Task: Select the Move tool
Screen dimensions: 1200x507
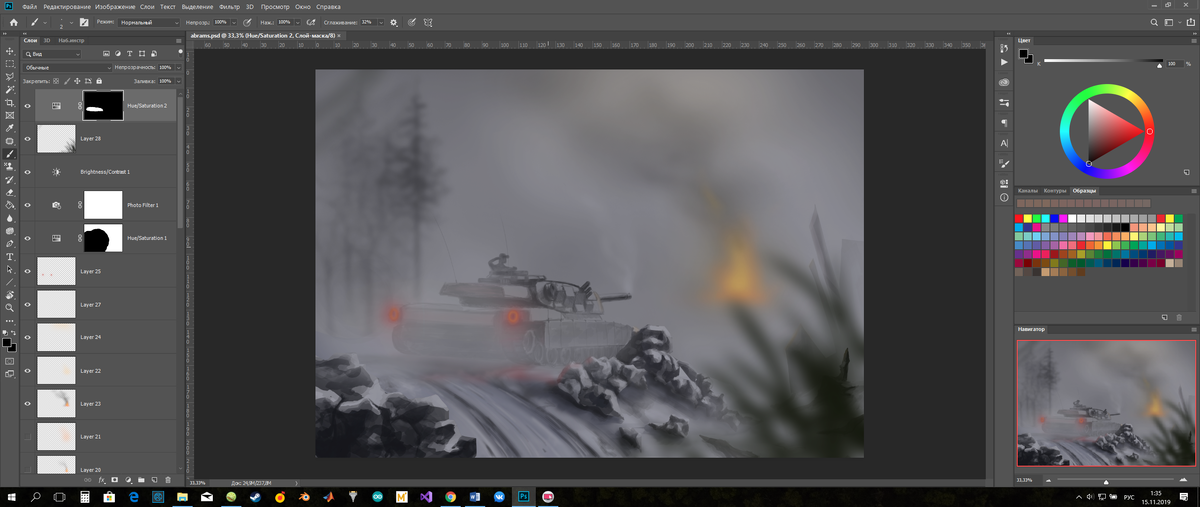Action: pos(10,50)
